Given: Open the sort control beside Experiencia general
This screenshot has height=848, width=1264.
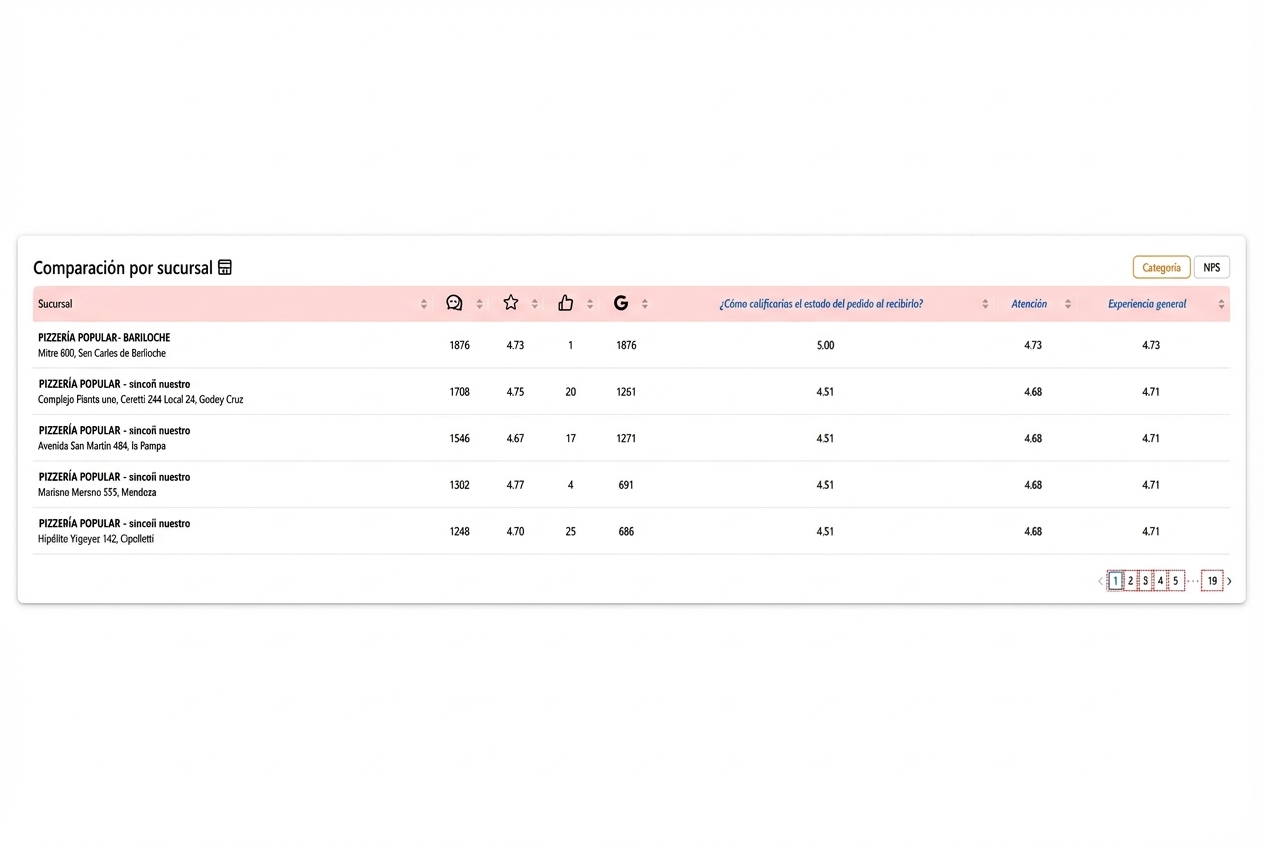Looking at the screenshot, I should pos(1220,303).
